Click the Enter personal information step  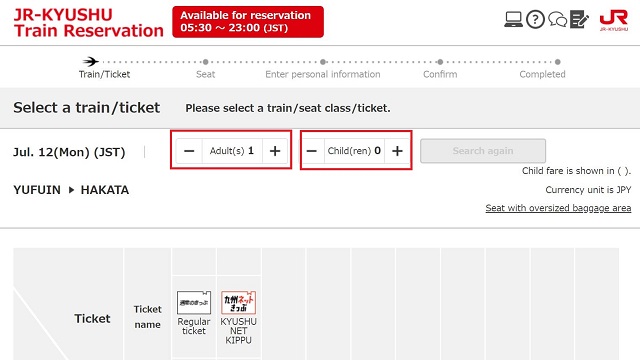tap(322, 74)
